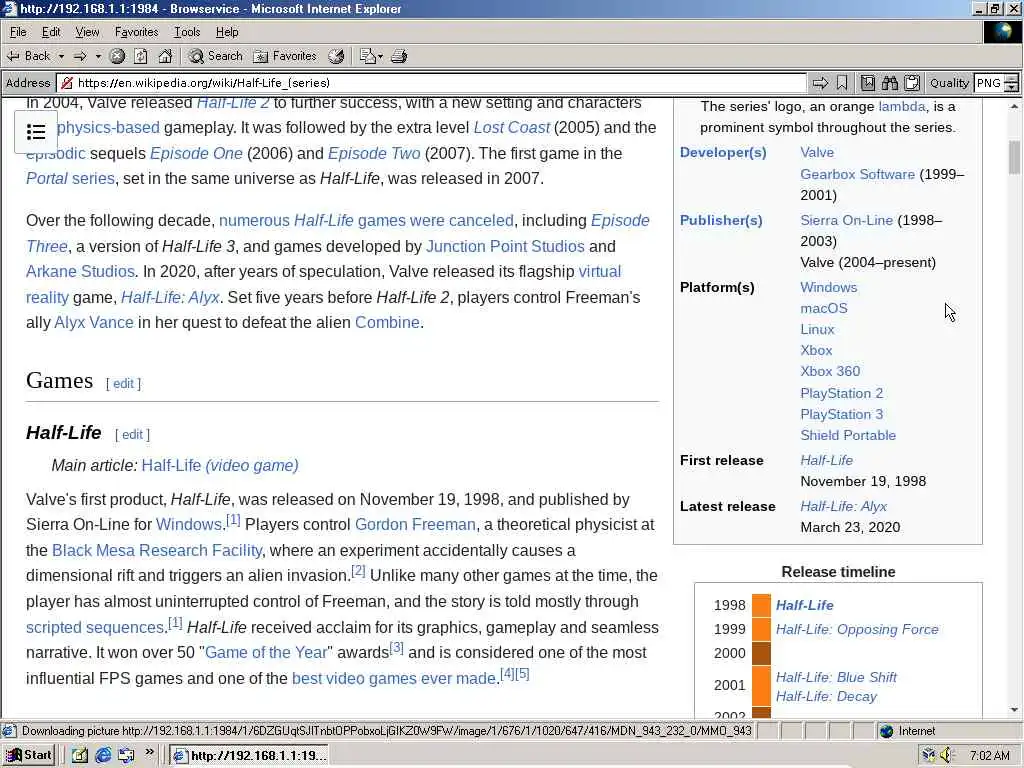Click the Browservice bookmark icon
This screenshot has width=1024, height=768.
click(842, 83)
